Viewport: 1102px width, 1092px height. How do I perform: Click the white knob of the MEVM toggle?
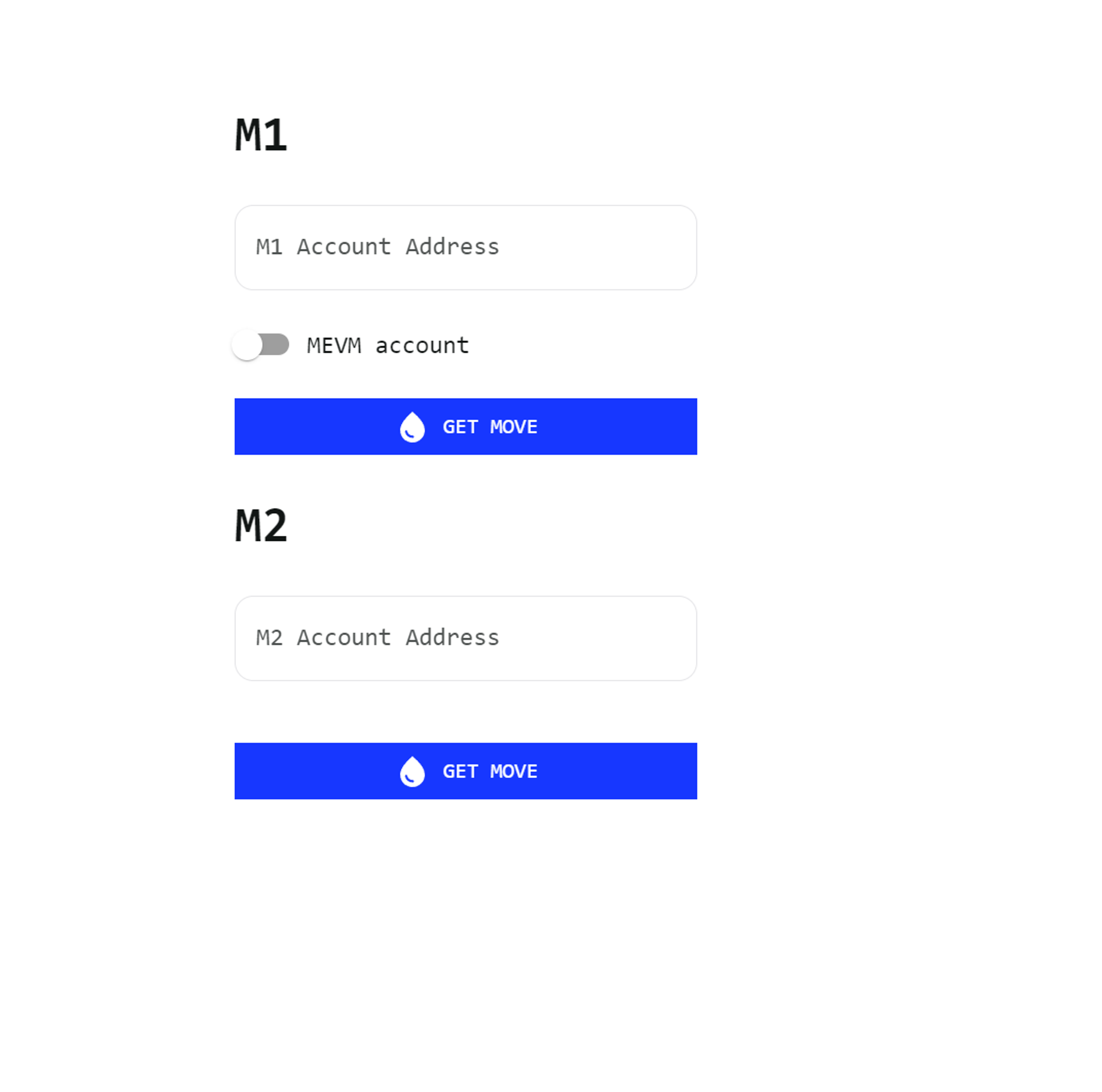pos(246,345)
